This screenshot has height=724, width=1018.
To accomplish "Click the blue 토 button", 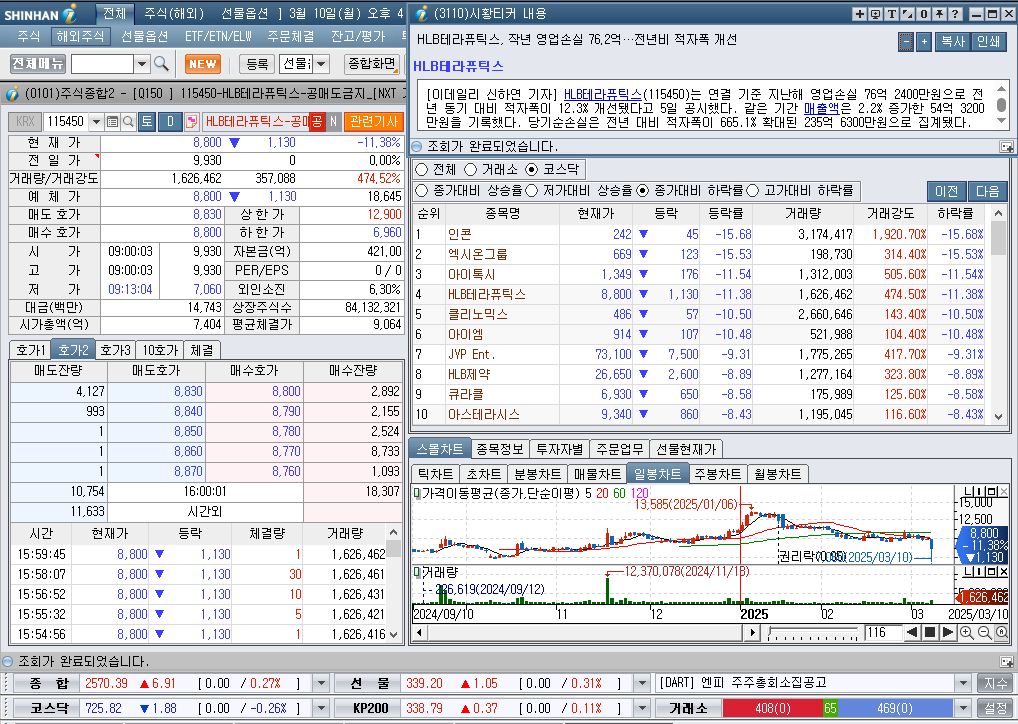I will [147, 121].
